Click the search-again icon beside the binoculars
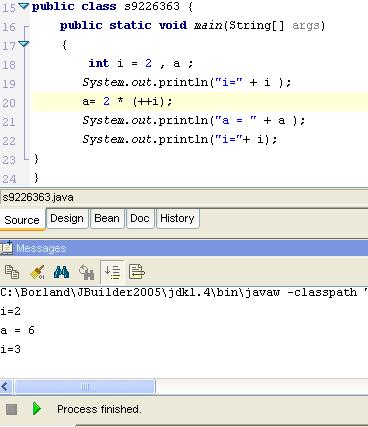Screen dimensions: 368x427 (87, 272)
